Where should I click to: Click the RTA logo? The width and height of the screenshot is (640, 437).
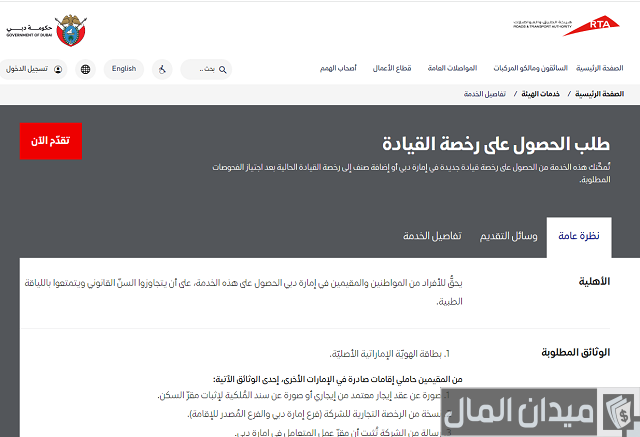[x=566, y=26]
